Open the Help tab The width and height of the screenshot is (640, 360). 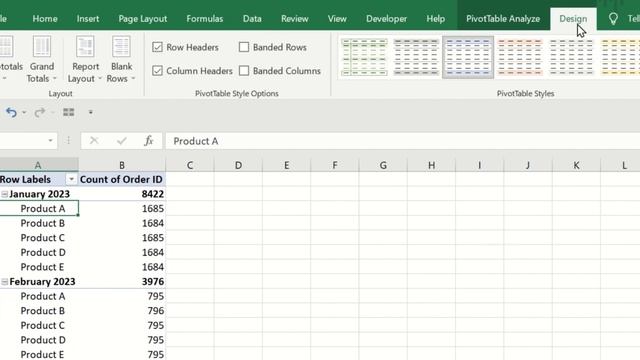pyautogui.click(x=436, y=19)
